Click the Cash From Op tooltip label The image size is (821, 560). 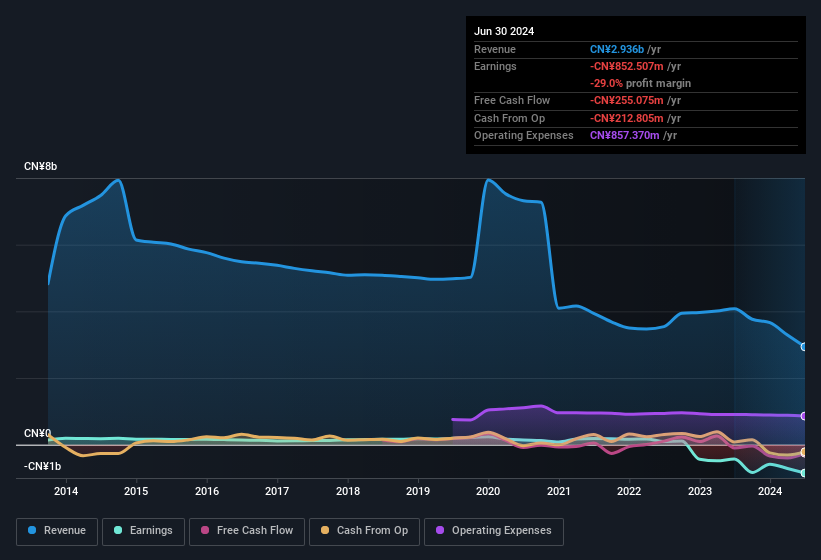509,118
